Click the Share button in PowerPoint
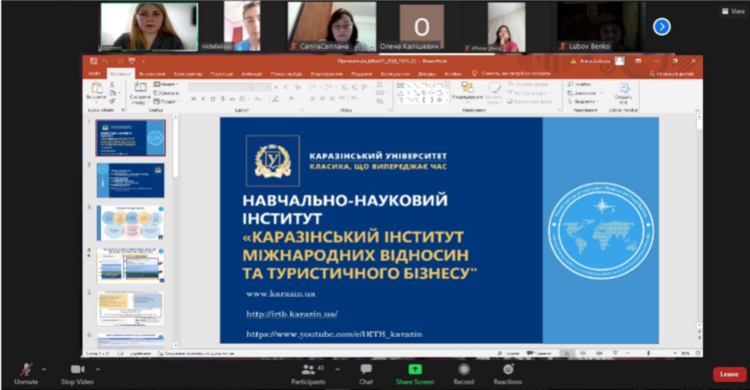Viewport: 750px width, 390px height. (x=672, y=74)
